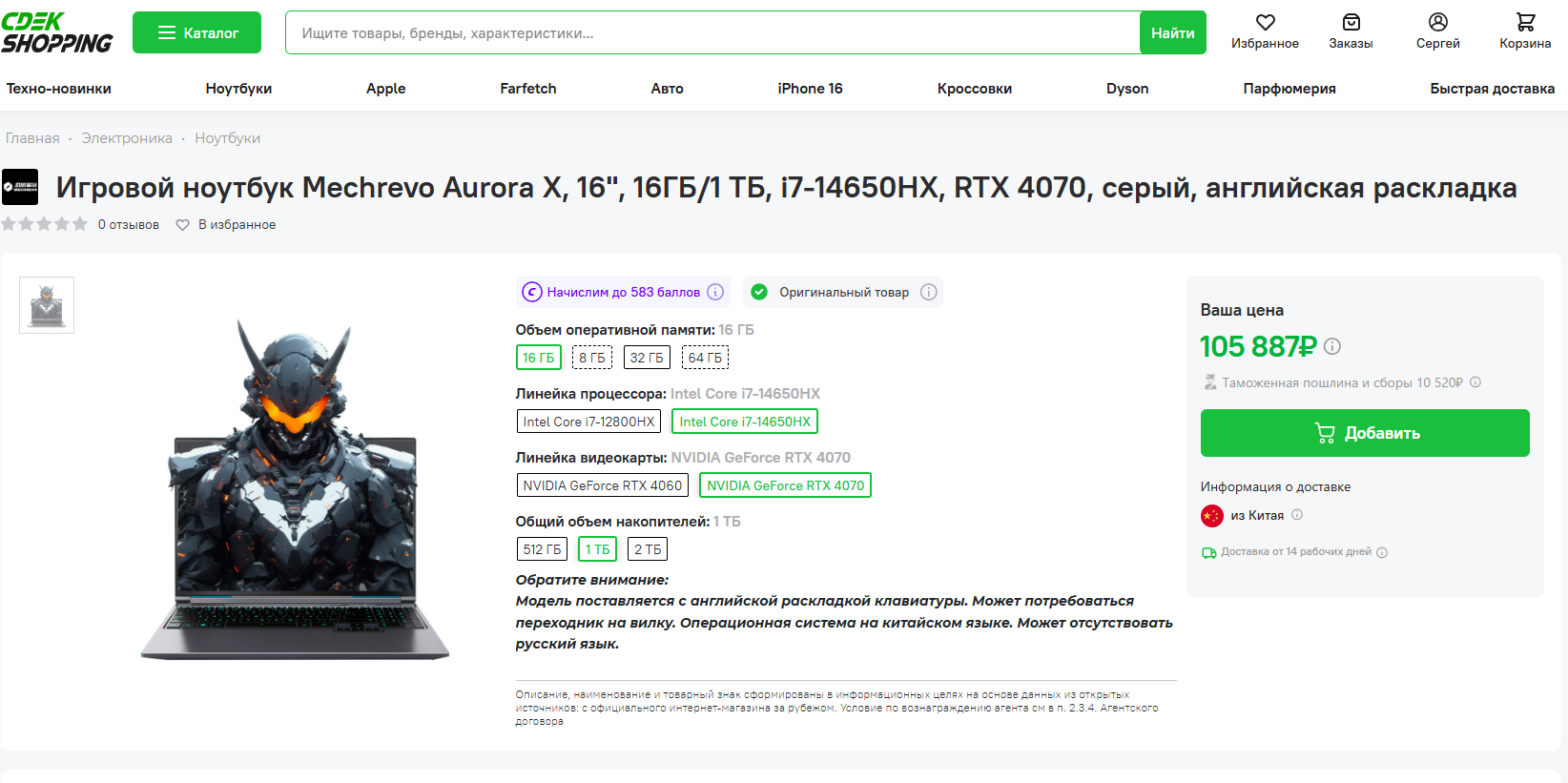Go to Ноутбуки category in top navigation
This screenshot has width=1568, height=783.
click(238, 89)
